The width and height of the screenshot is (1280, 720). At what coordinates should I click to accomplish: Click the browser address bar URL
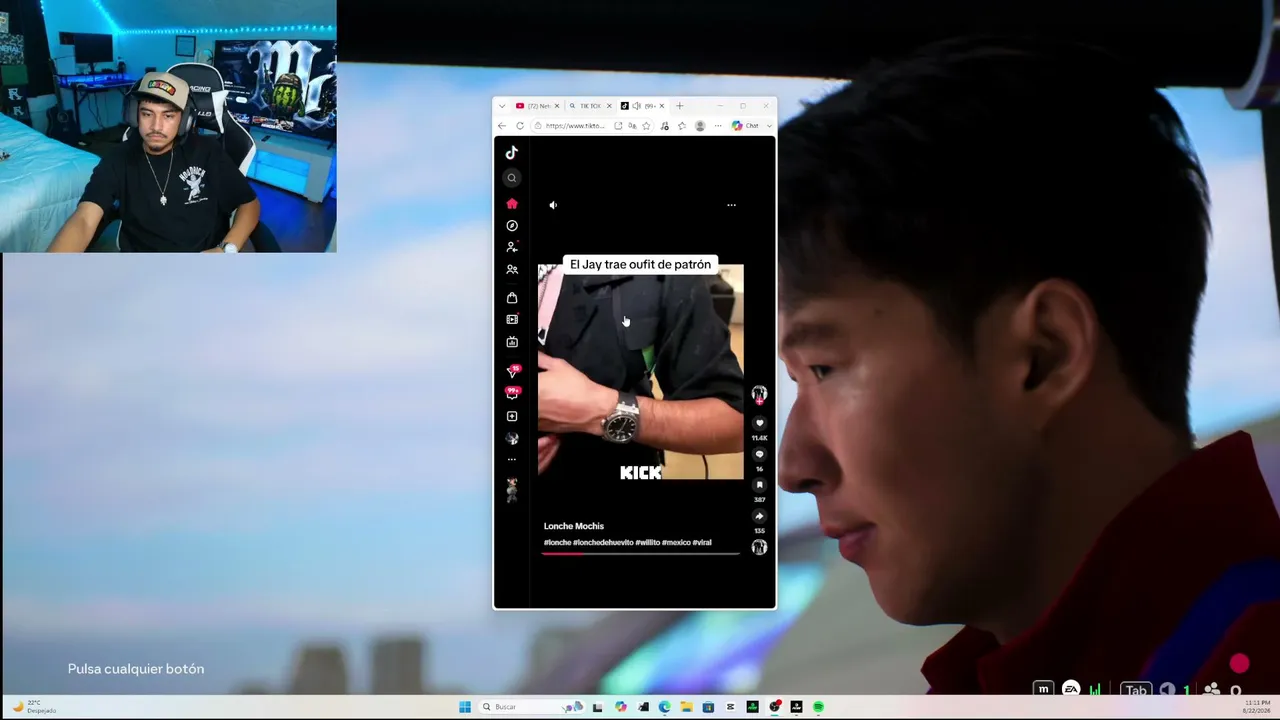(x=575, y=126)
